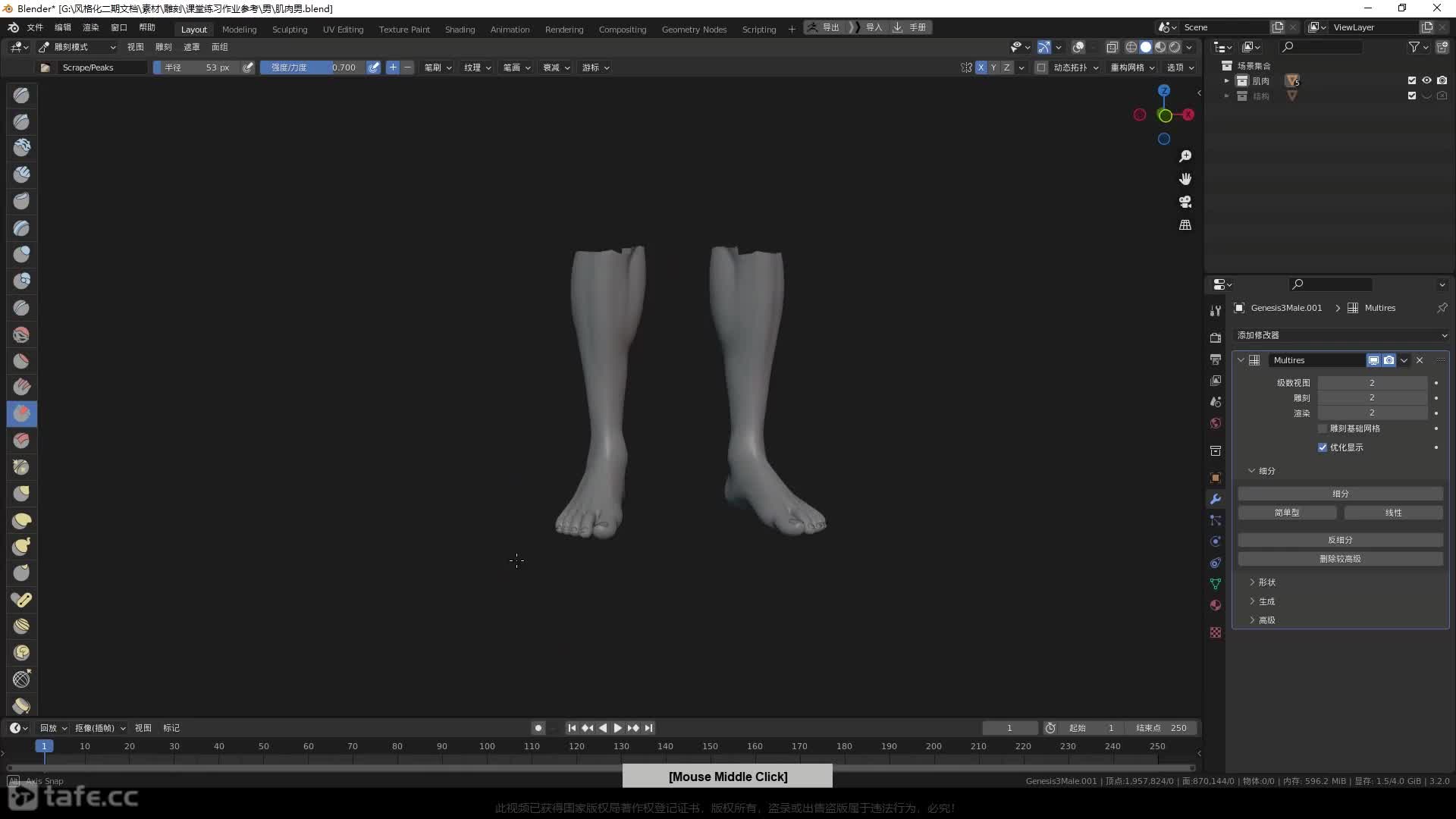
Task: Toggle X axis symmetry
Action: tap(981, 67)
